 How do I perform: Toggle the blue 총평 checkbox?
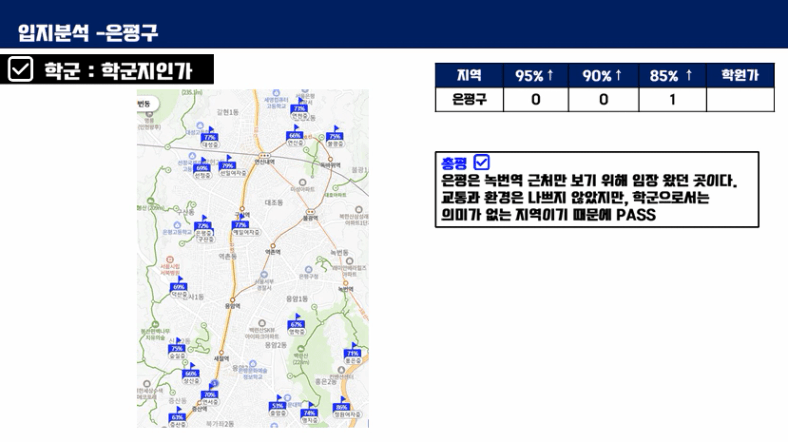(481, 162)
